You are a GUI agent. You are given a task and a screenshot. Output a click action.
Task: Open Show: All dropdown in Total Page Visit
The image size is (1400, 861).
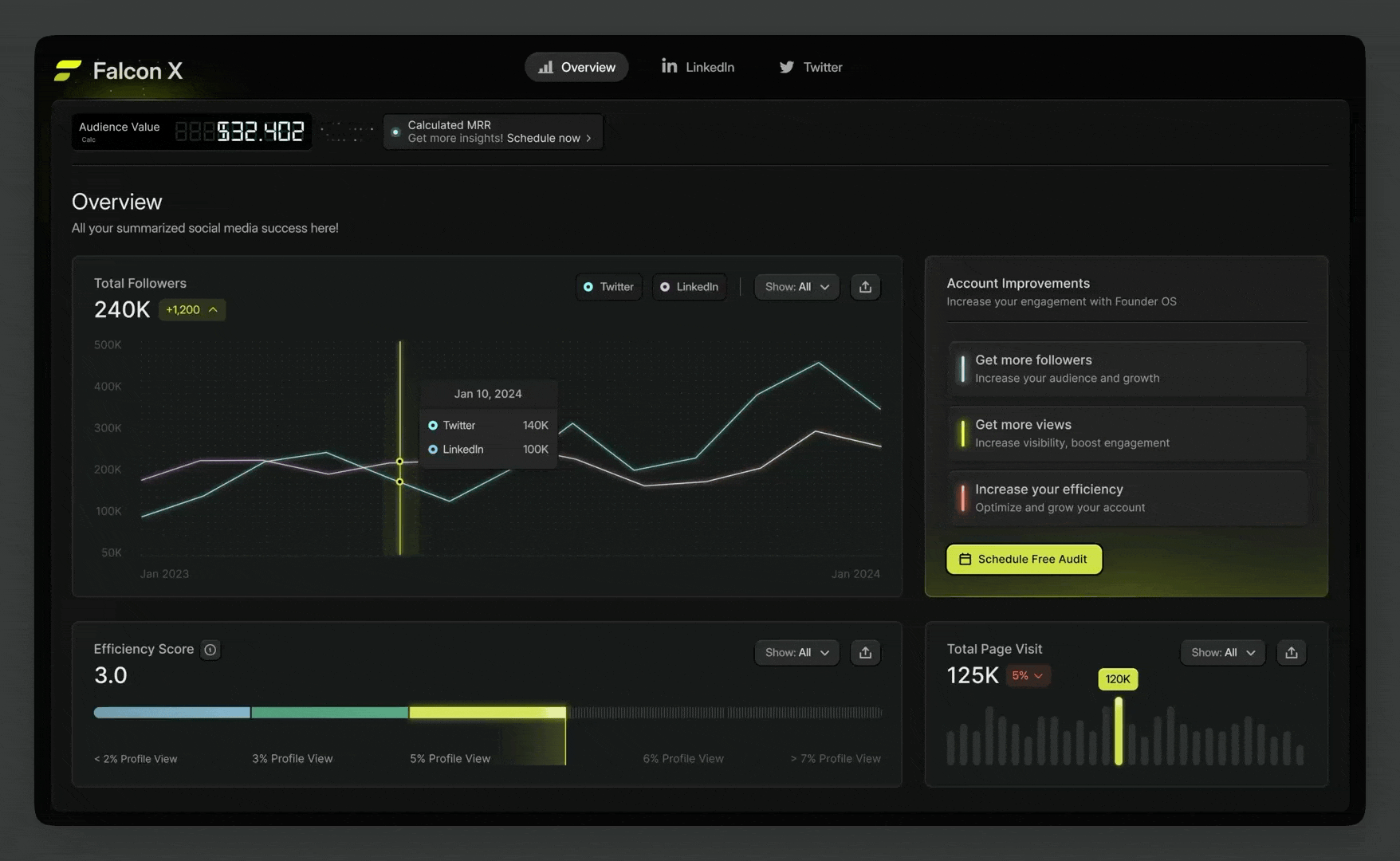pos(1223,653)
